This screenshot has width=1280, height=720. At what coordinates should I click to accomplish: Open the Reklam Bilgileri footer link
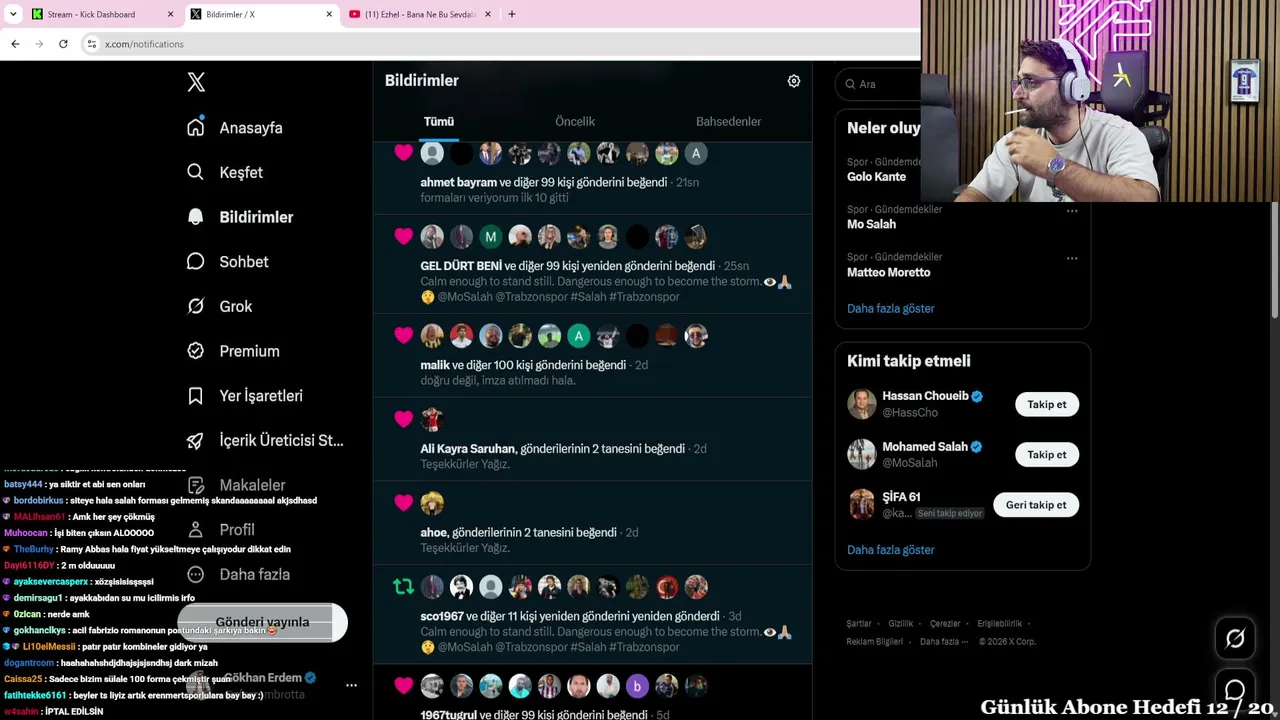(x=875, y=642)
